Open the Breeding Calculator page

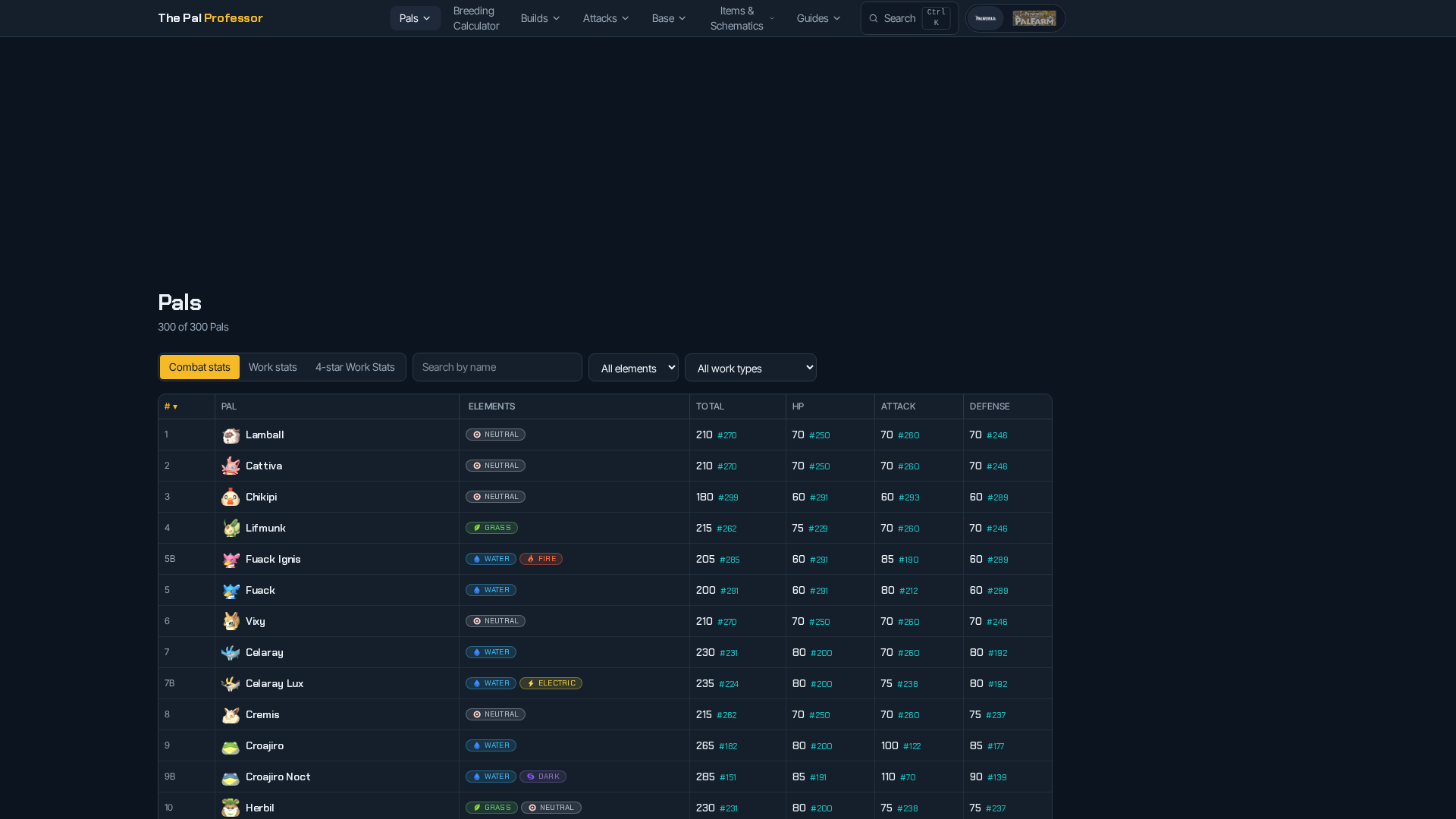(x=476, y=18)
